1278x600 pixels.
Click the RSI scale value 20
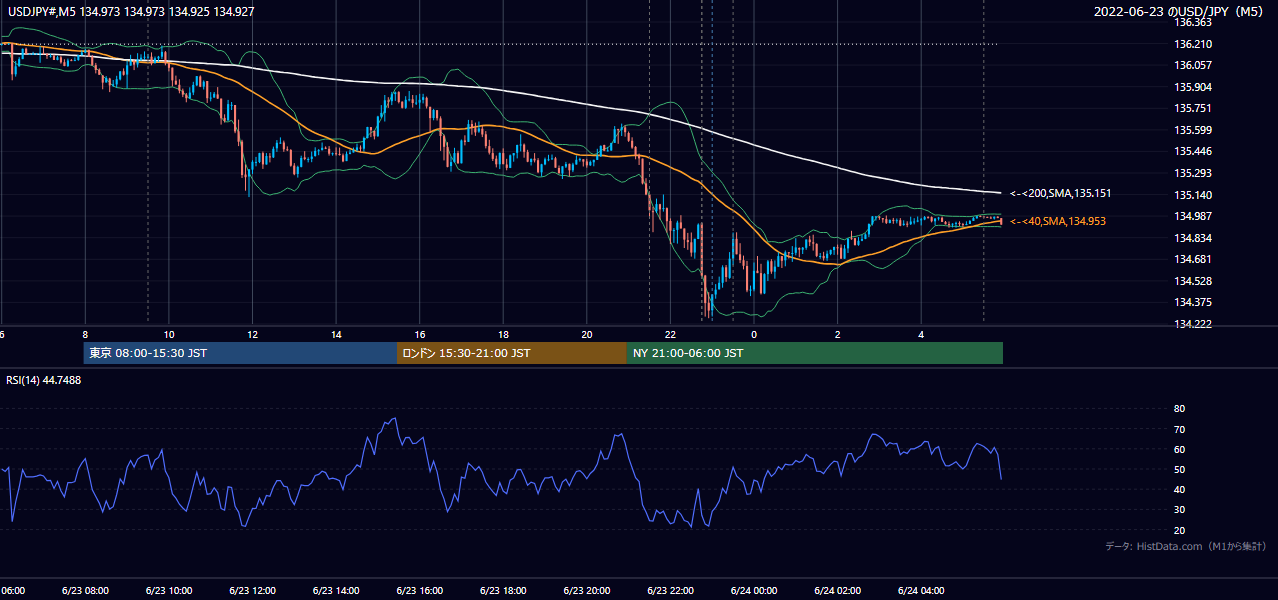(x=1179, y=530)
